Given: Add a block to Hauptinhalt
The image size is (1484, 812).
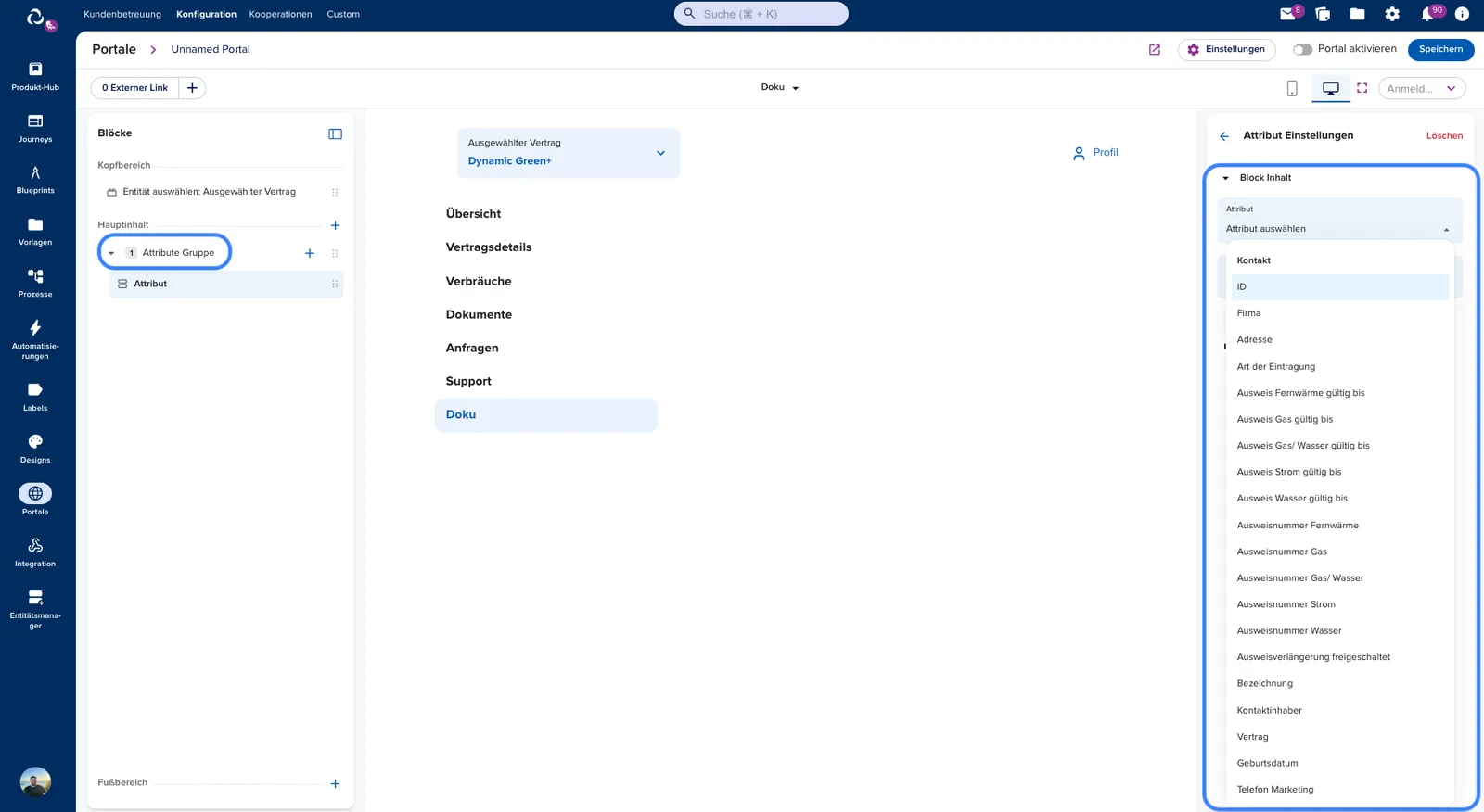Looking at the screenshot, I should tap(335, 225).
